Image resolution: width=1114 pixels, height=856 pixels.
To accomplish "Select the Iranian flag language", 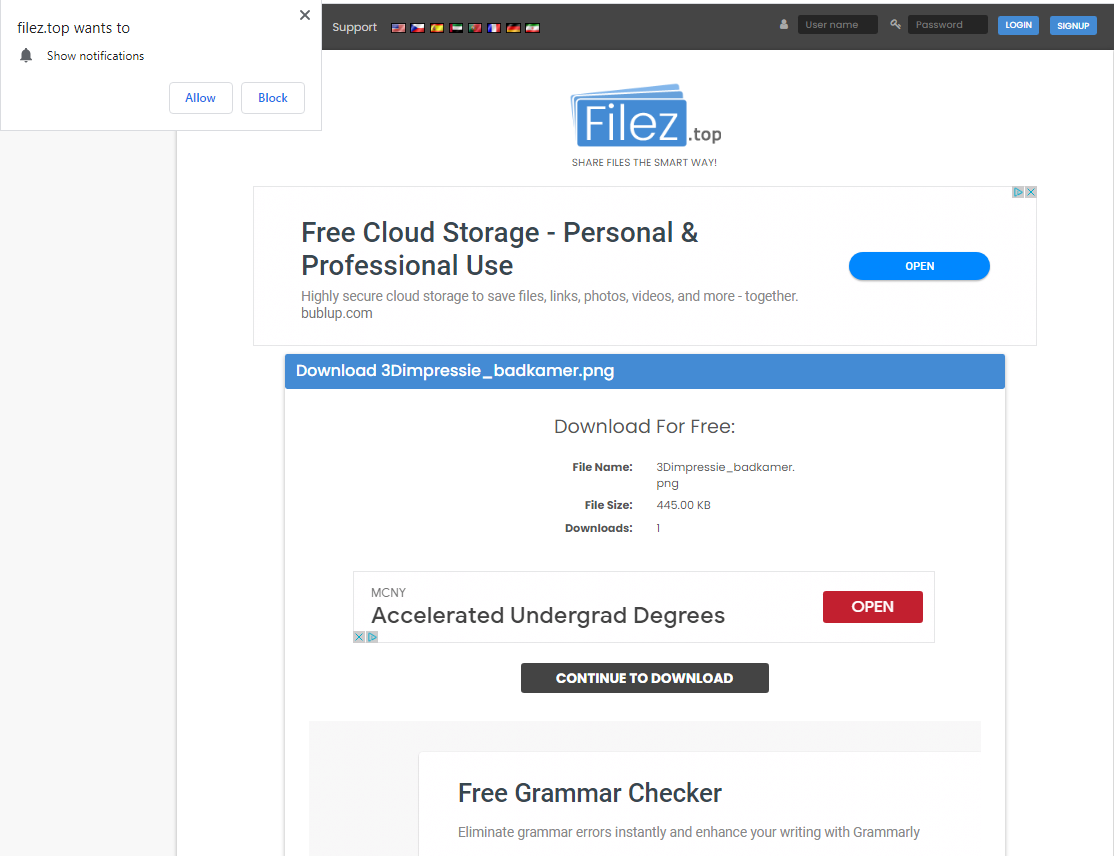I will 532,28.
